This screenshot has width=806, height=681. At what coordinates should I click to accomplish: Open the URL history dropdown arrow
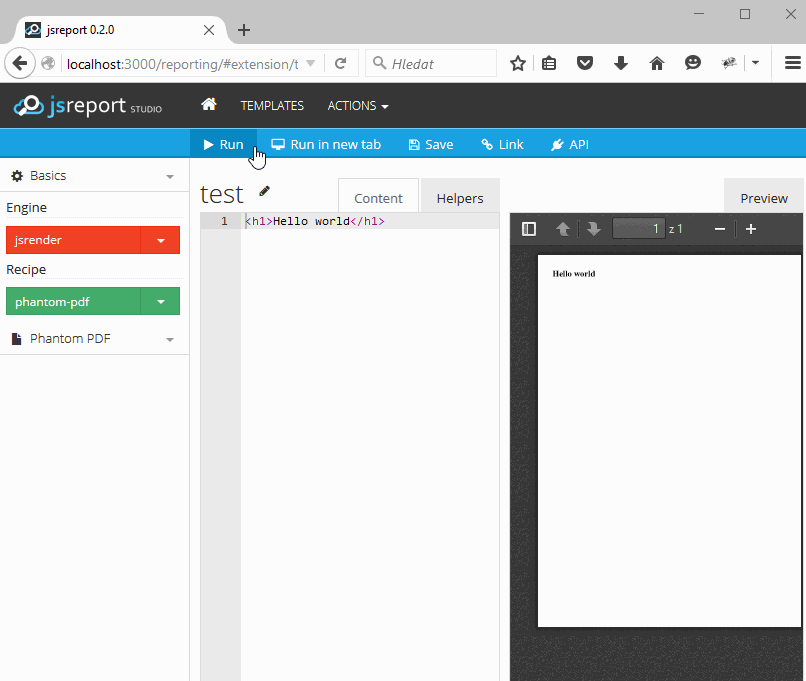tap(310, 63)
